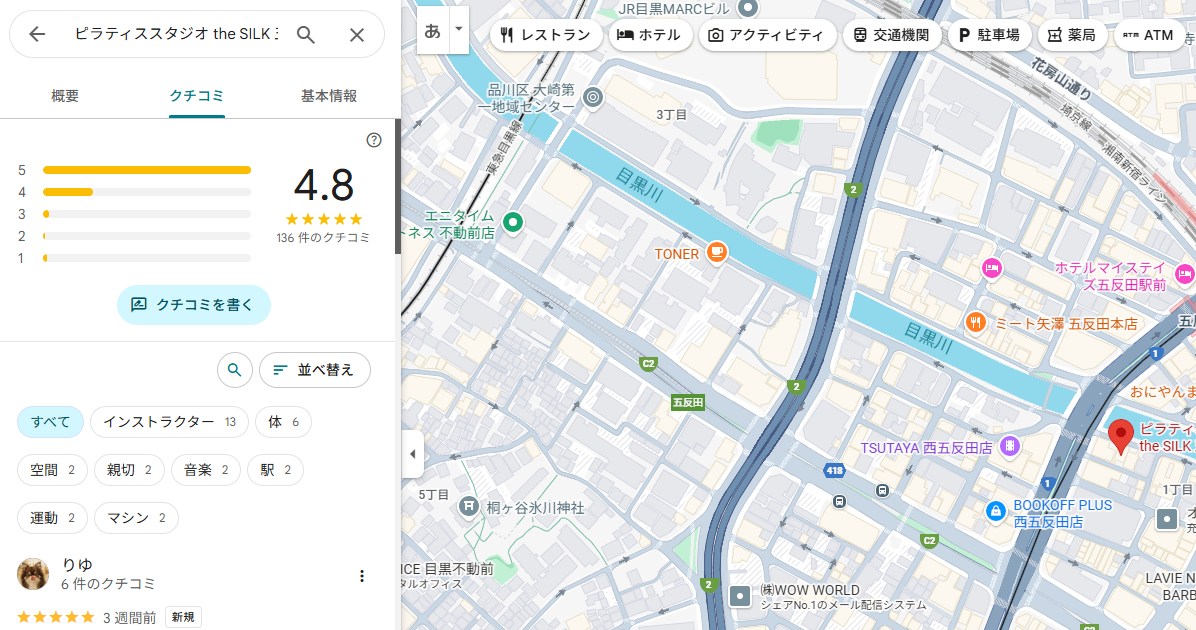Click the エニタイムフィットネス green map marker
Image resolution: width=1196 pixels, height=630 pixels.
point(513,222)
